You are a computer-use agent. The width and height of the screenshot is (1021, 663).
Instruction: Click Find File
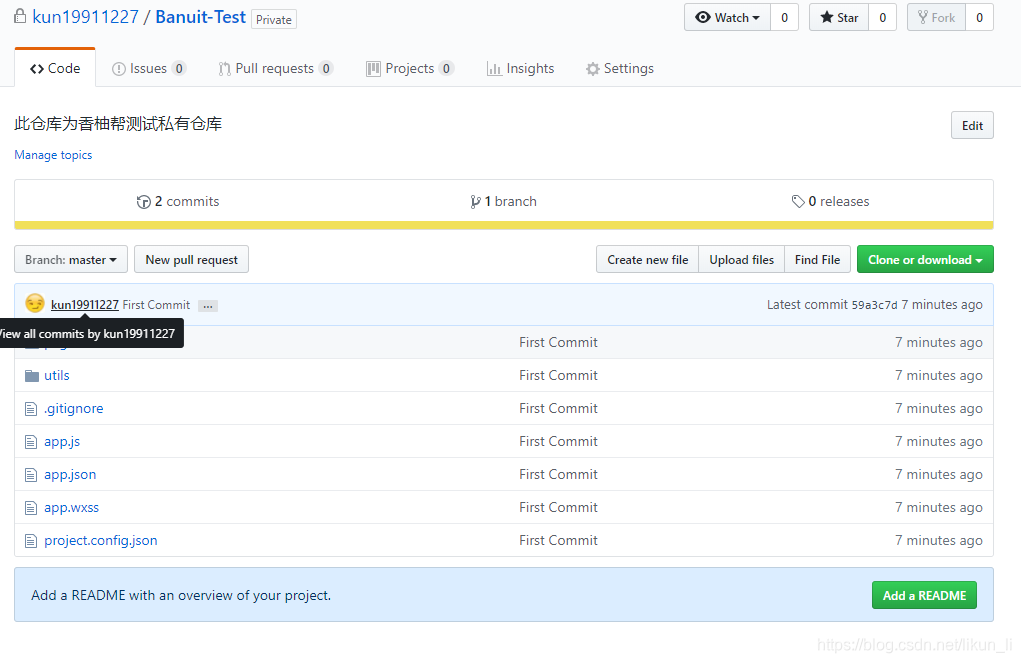click(817, 259)
